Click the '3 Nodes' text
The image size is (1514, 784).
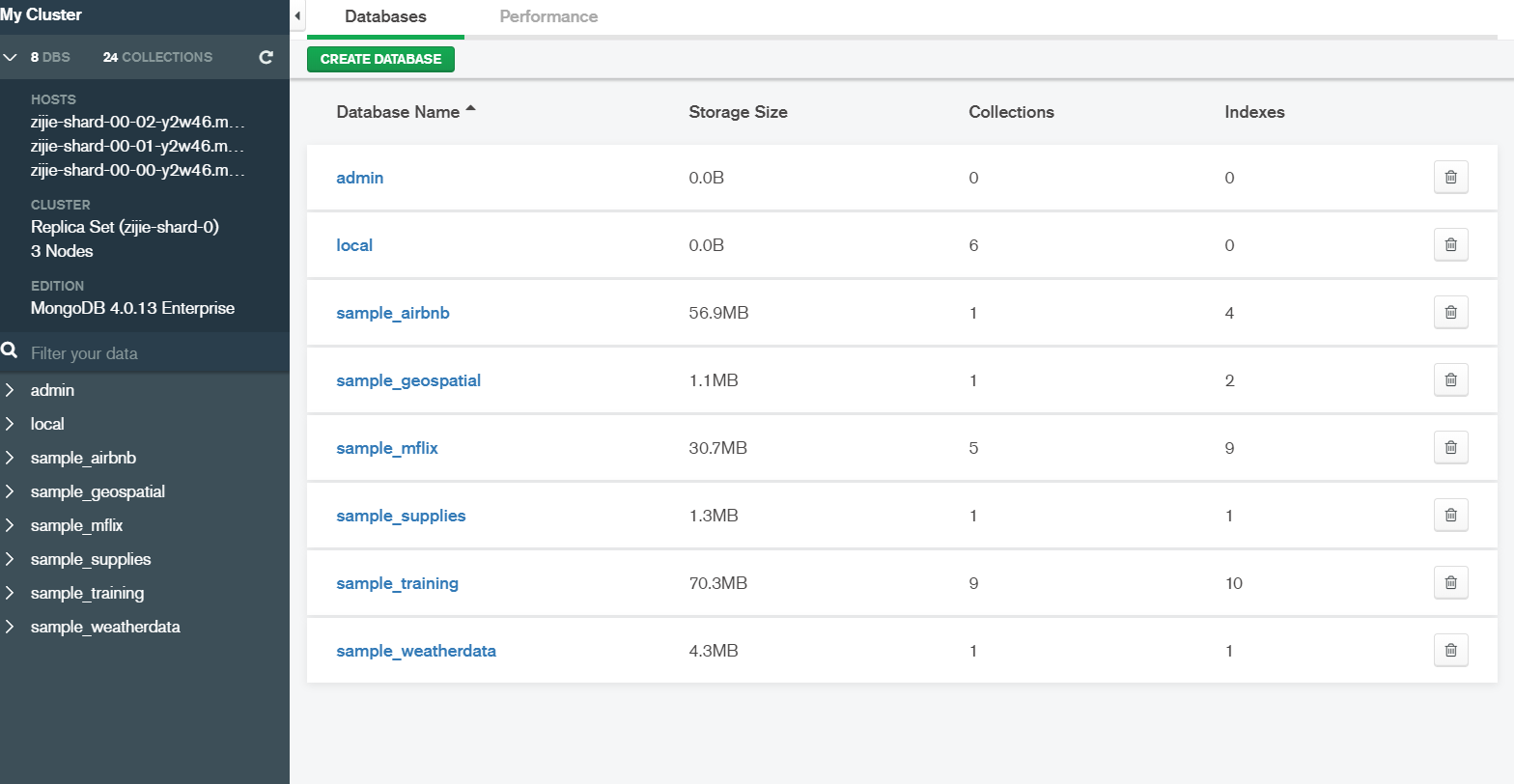coord(62,251)
